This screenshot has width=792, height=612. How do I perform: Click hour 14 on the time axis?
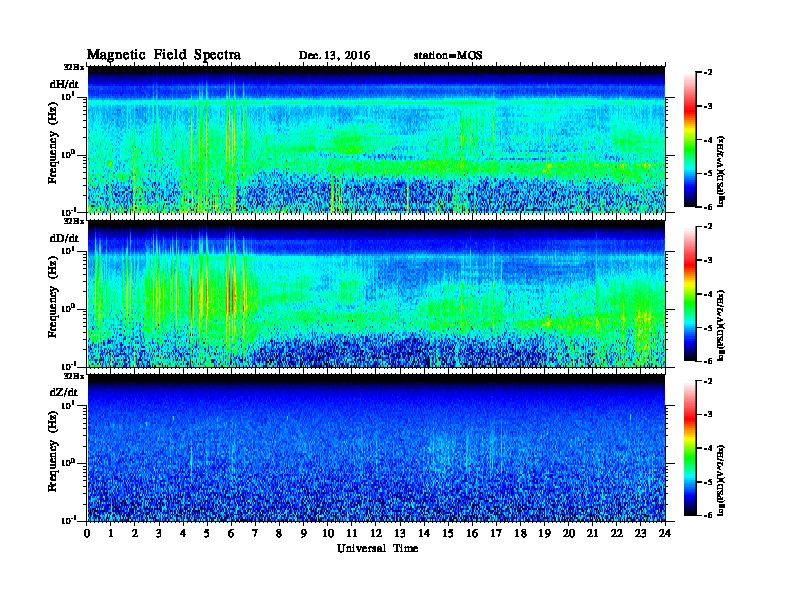[424, 534]
